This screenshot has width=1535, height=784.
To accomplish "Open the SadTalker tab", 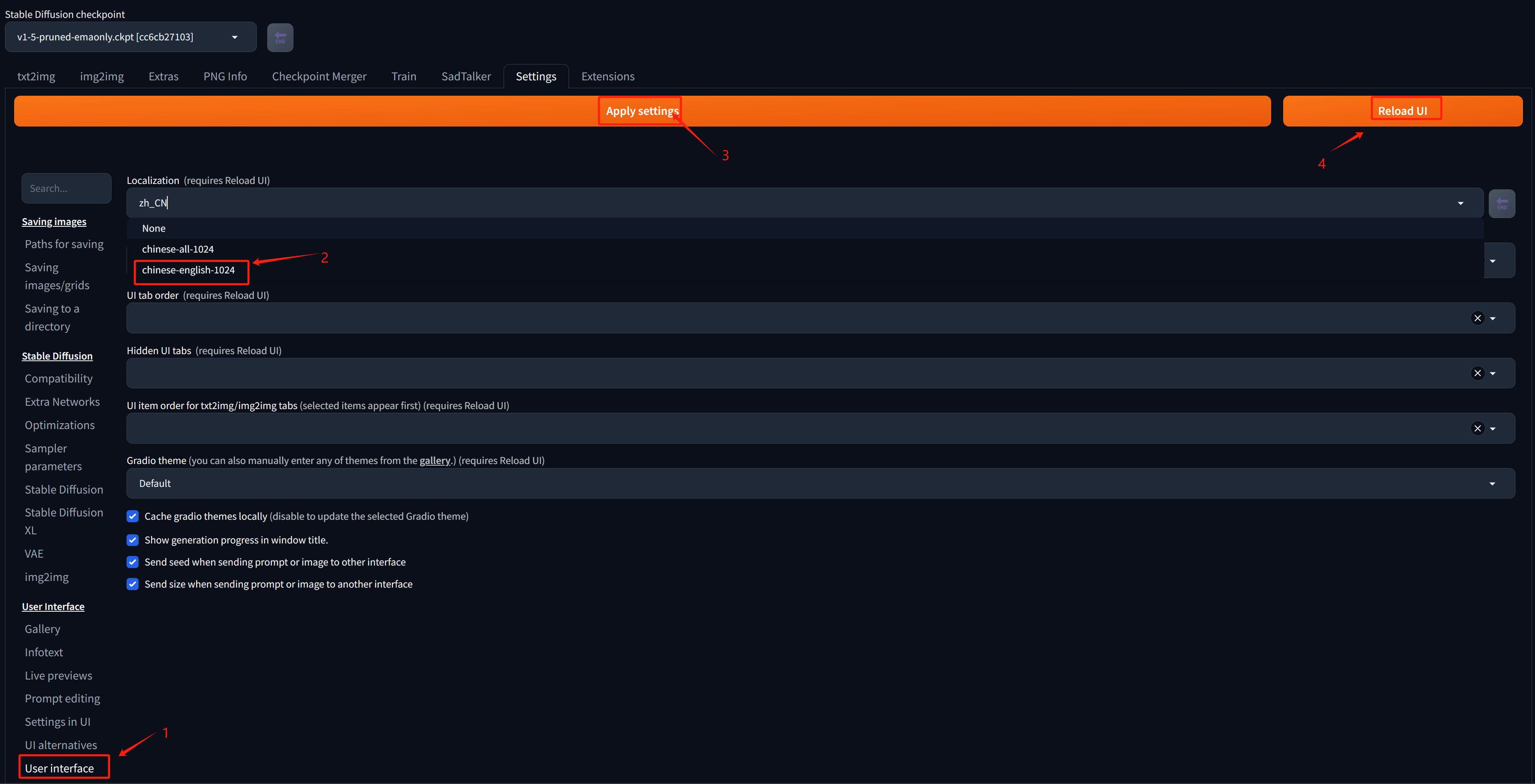I will (465, 76).
